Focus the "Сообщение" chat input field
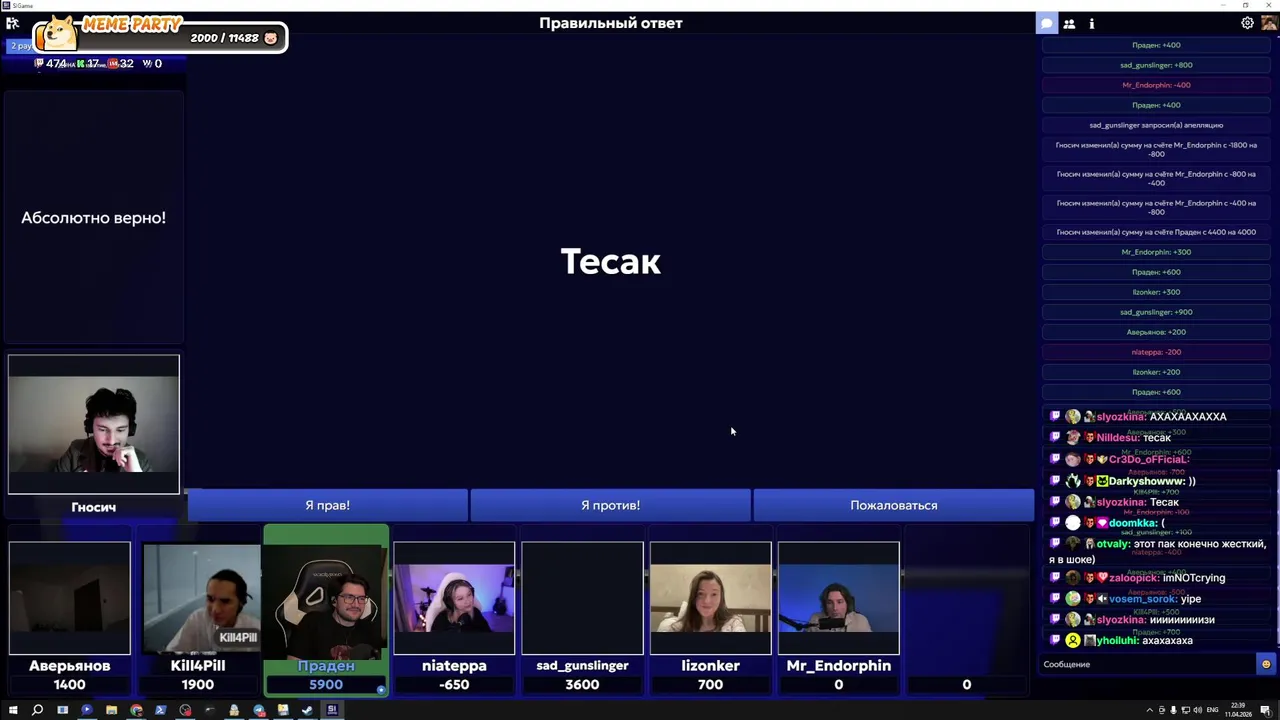1280x720 pixels. tap(1147, 664)
